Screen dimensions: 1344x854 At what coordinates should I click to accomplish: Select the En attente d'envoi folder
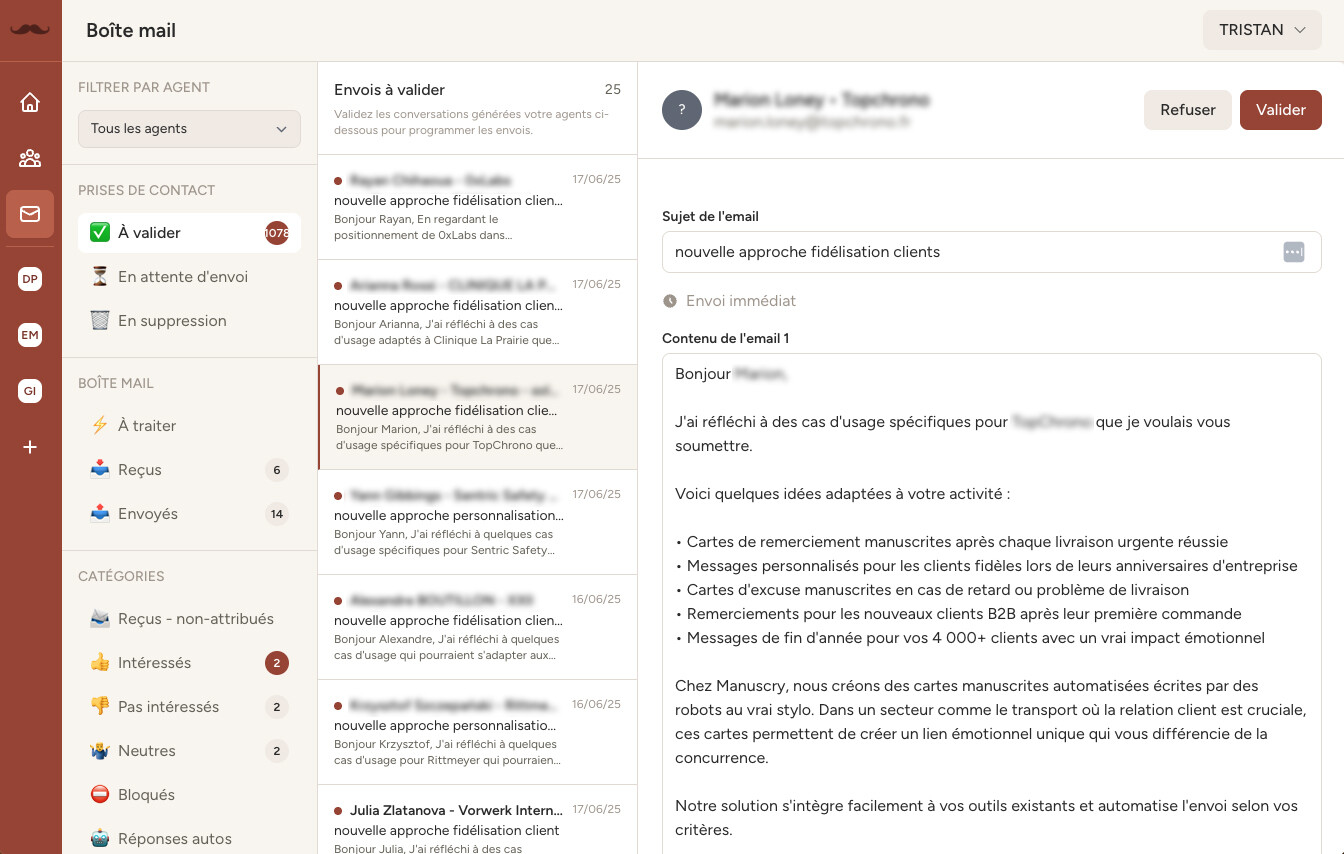[x=183, y=277]
